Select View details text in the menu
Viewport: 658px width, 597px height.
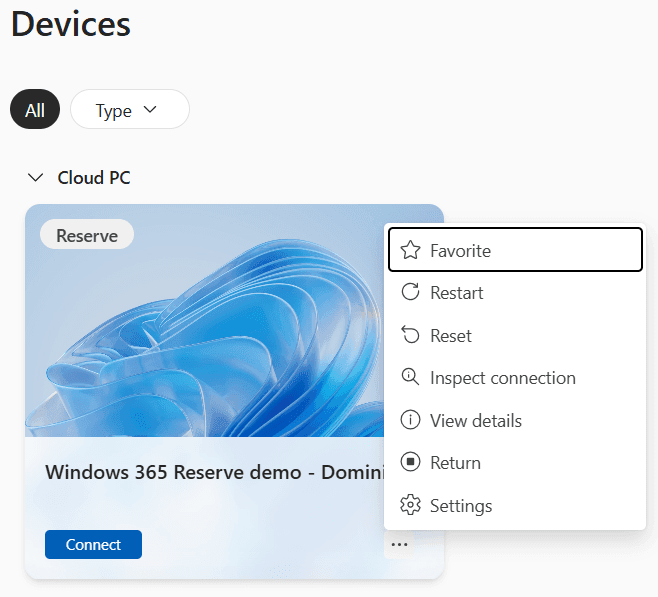click(475, 421)
